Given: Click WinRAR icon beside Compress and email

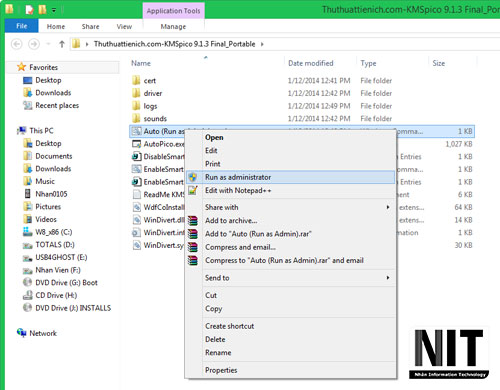Looking at the screenshot, I should click(x=193, y=247).
